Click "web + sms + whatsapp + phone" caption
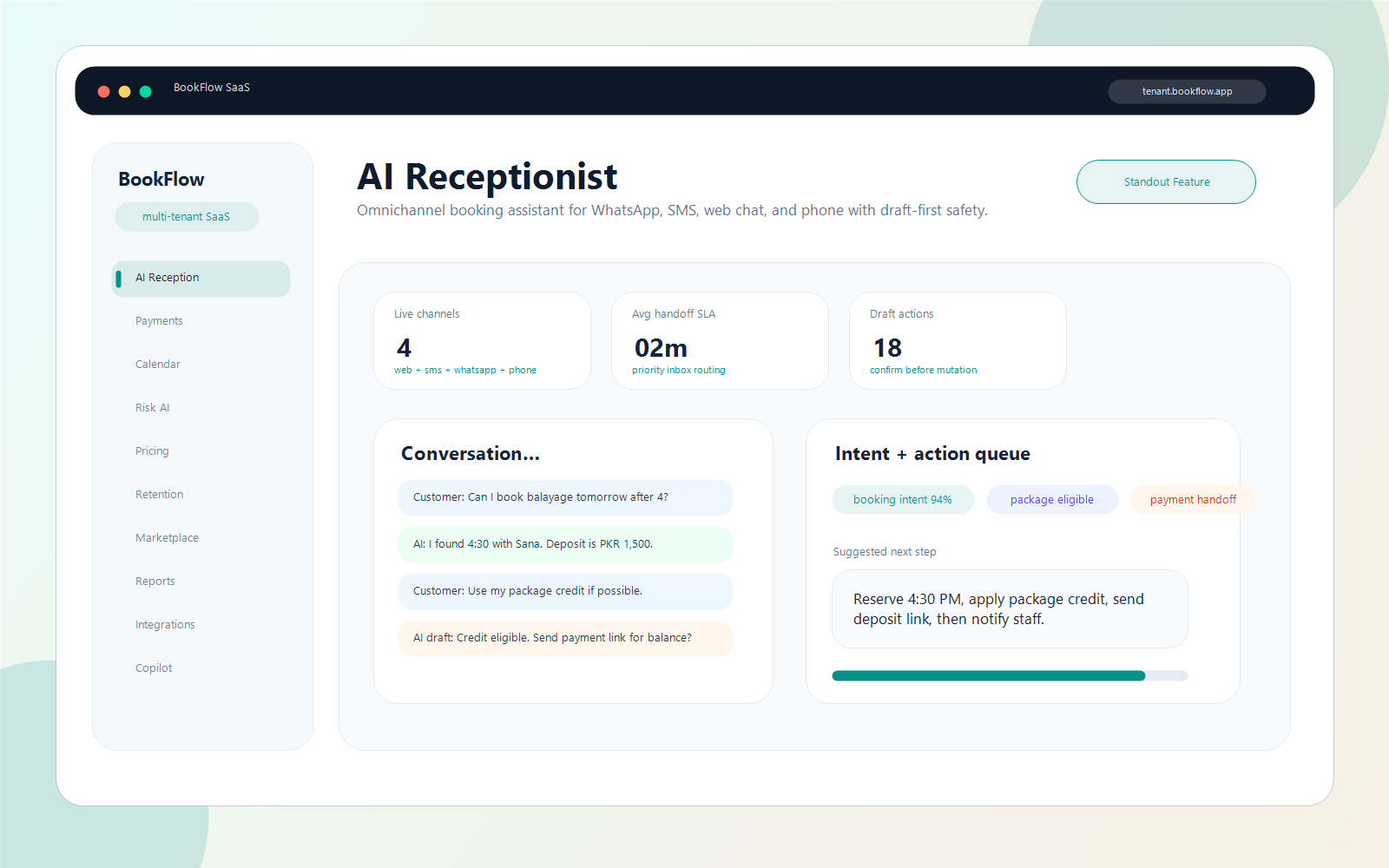 click(465, 371)
